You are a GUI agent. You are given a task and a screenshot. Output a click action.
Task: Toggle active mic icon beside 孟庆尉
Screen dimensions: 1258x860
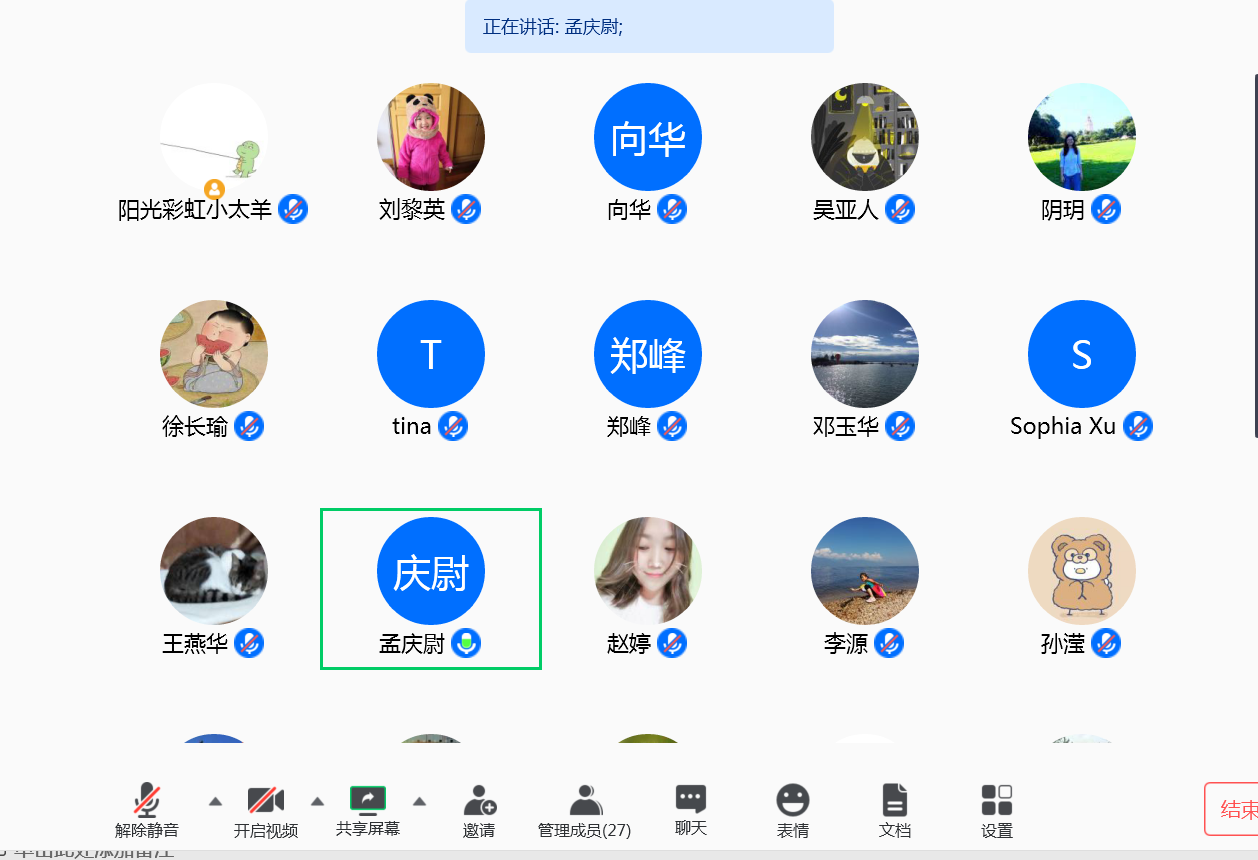point(466,644)
